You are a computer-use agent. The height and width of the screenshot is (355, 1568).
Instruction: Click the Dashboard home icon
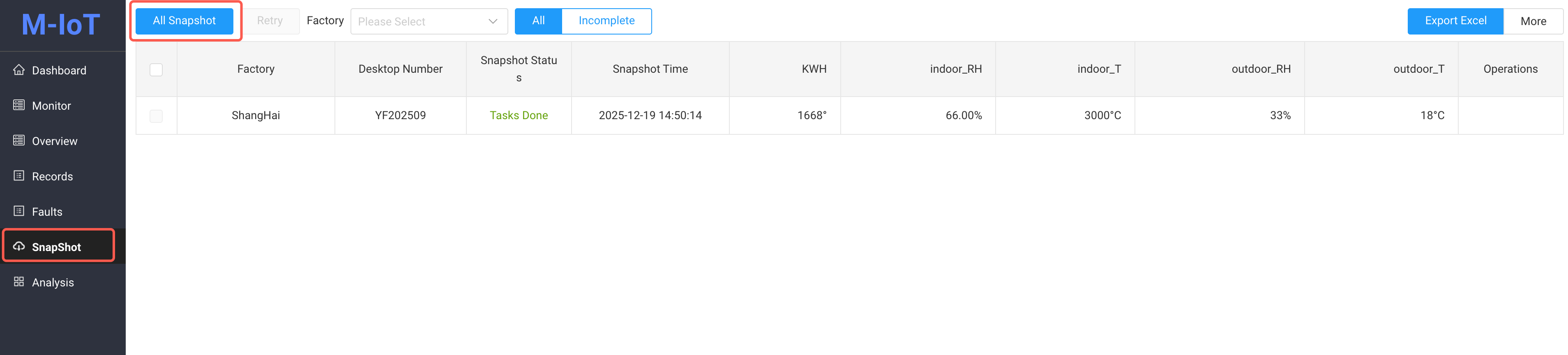click(x=19, y=70)
